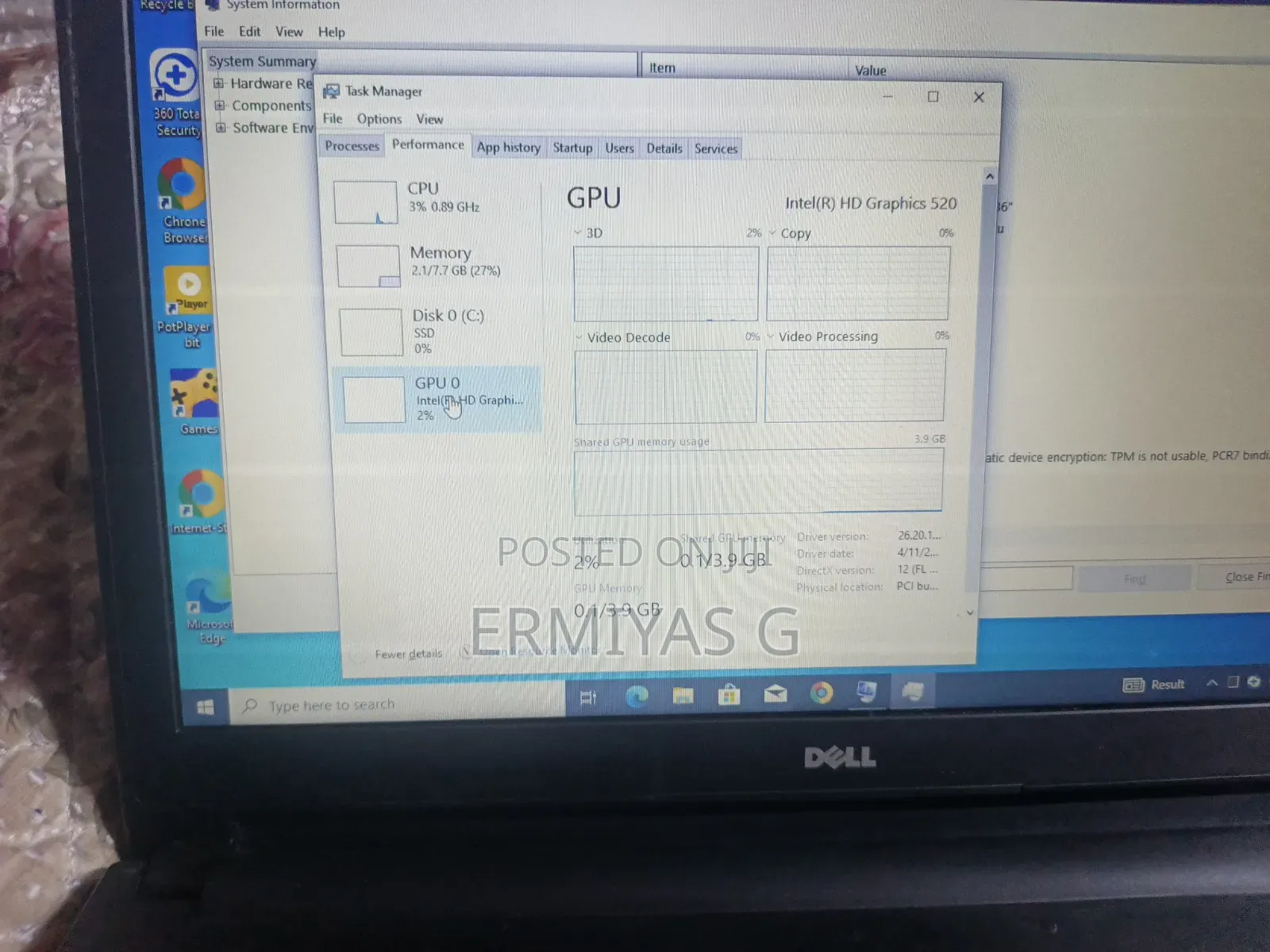This screenshot has height=952, width=1270.
Task: Click the Task Manager taskbar icon
Action: 913,692
